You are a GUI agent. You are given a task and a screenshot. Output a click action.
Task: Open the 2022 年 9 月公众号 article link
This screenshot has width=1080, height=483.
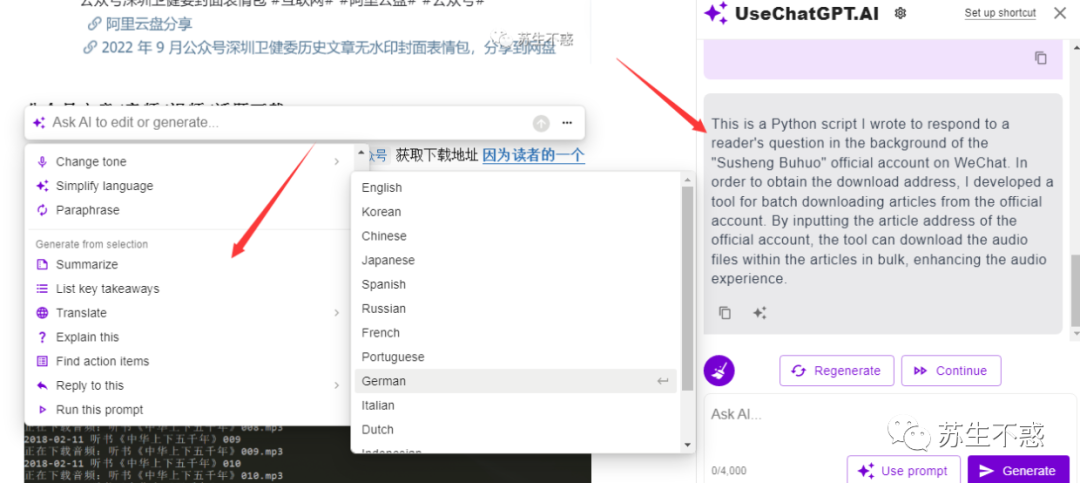click(328, 48)
